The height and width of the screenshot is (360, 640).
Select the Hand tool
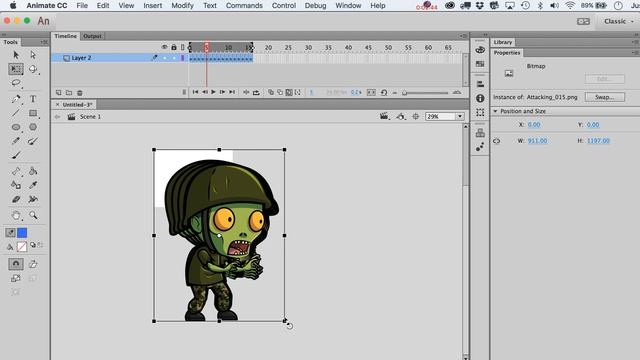pos(16,215)
